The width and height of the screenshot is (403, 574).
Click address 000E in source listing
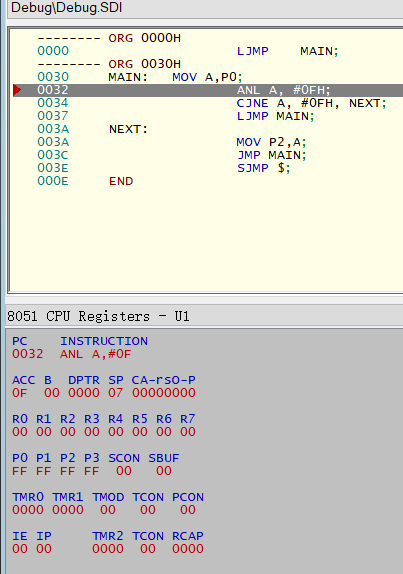tap(53, 181)
